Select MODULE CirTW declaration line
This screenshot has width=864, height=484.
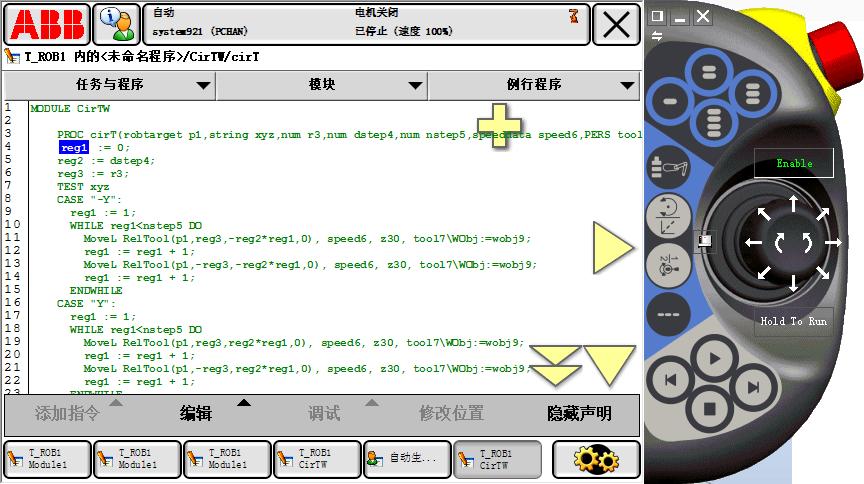70,109
